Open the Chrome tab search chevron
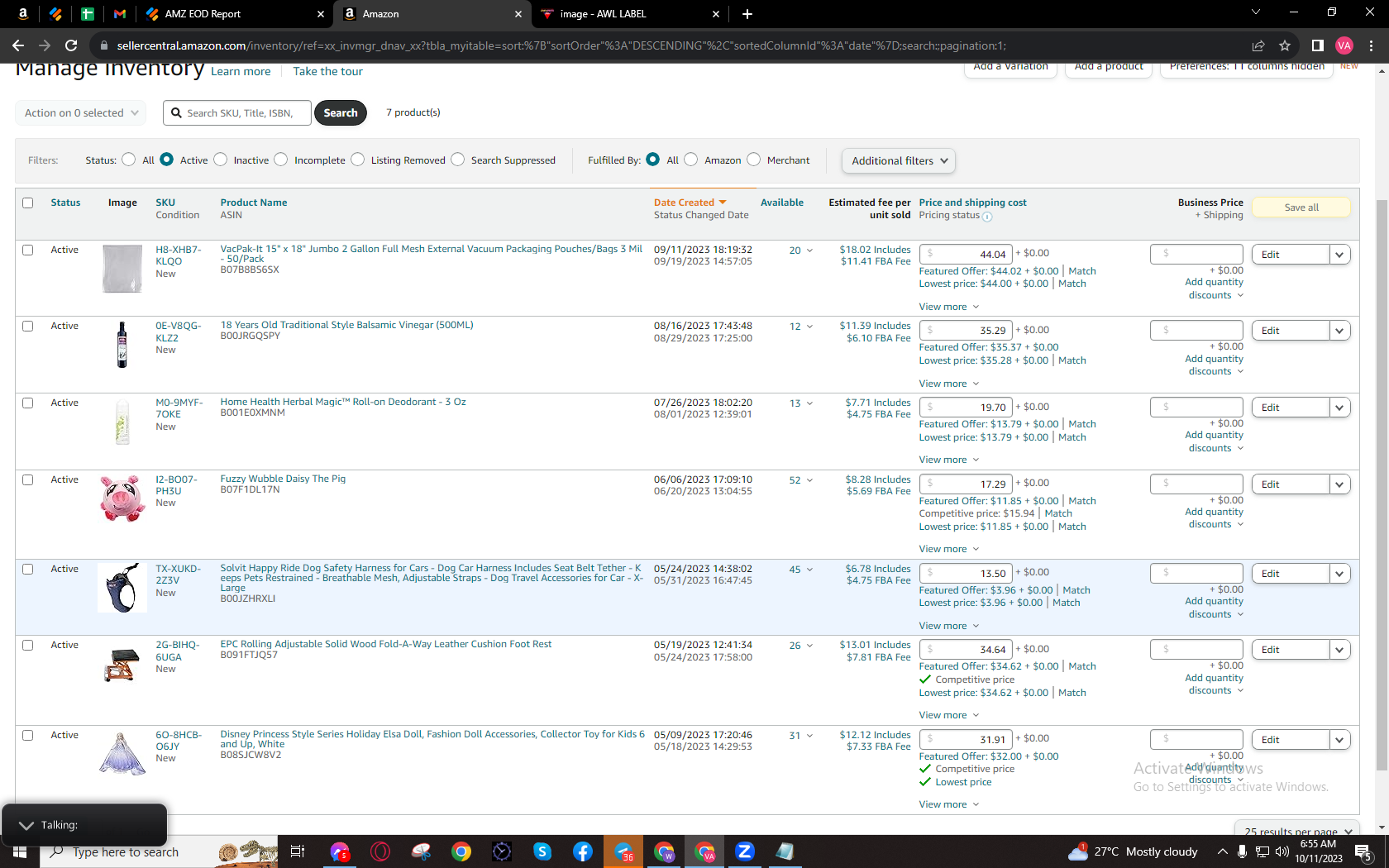Image resolution: width=1389 pixels, height=868 pixels. coord(1256,12)
